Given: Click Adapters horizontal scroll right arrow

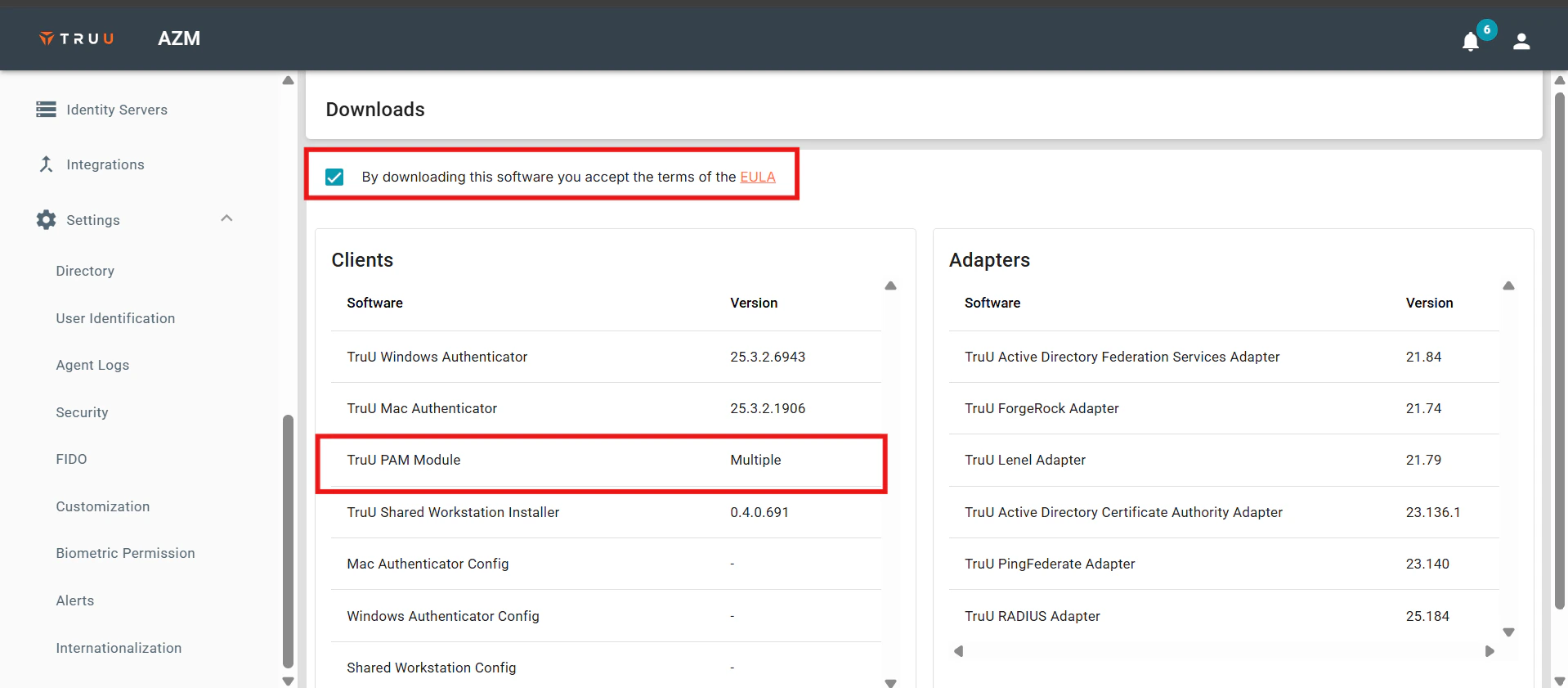Looking at the screenshot, I should tap(1490, 651).
